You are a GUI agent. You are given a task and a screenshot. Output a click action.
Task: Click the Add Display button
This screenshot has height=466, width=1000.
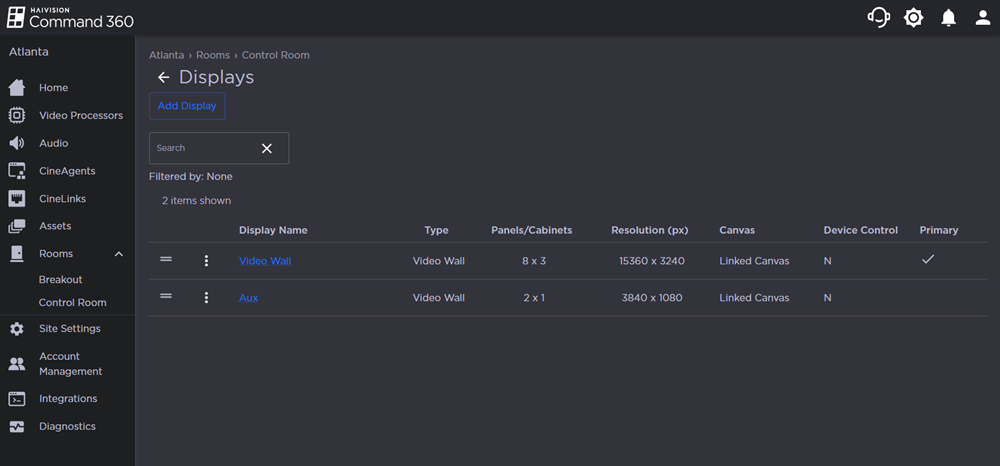(x=187, y=106)
